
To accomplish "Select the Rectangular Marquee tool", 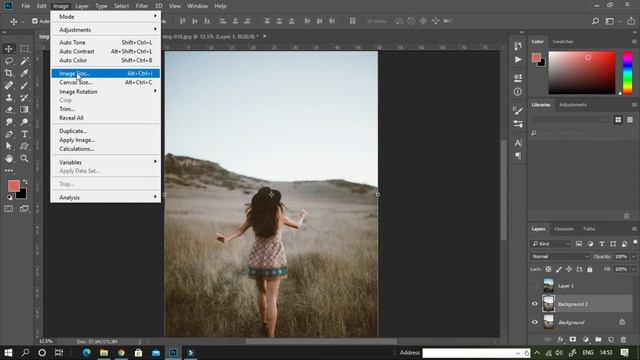I will (24, 49).
